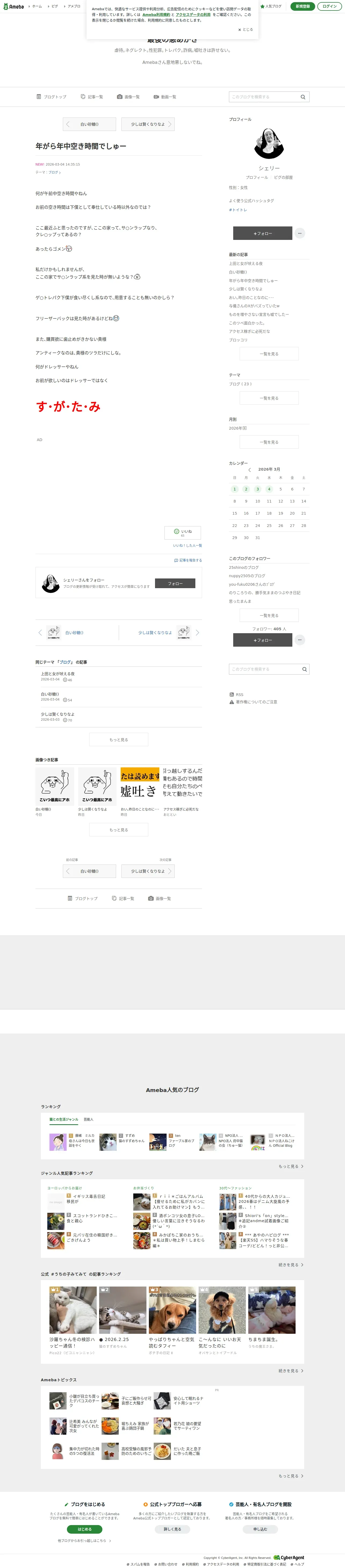
Task: Open the Ameba利用規約 link in the cookie notice
Action: (156, 14)
